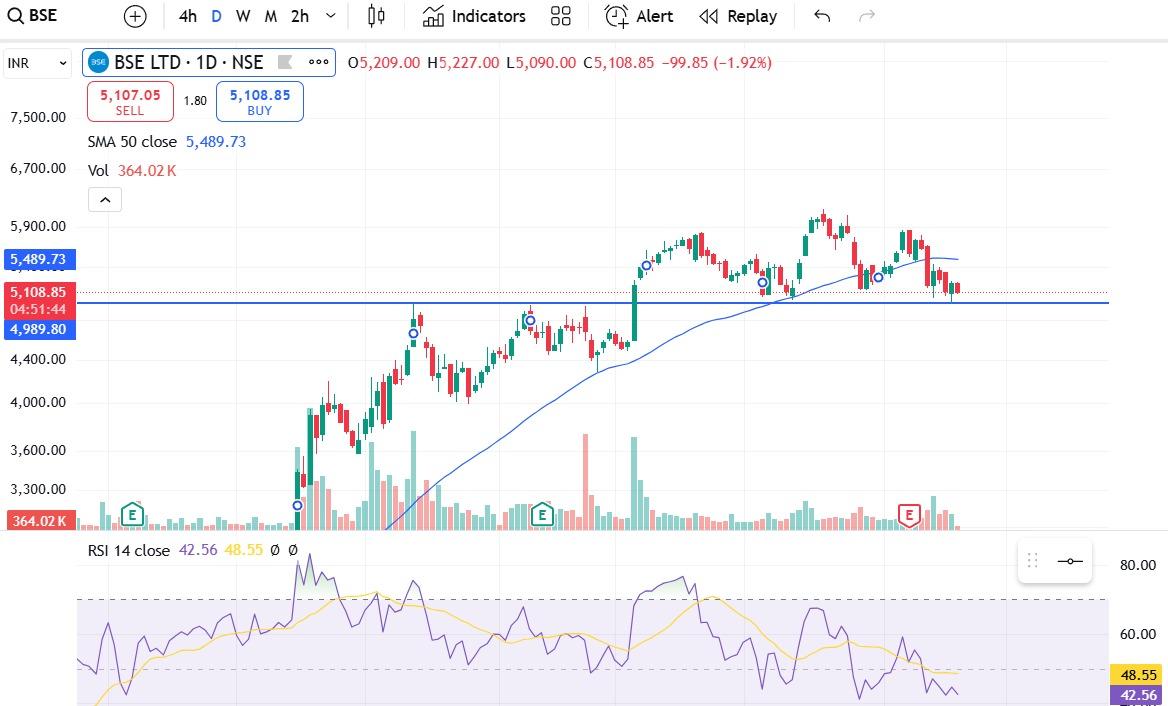Click the add symbol plus icon
This screenshot has height=706, width=1168.
(x=135, y=16)
